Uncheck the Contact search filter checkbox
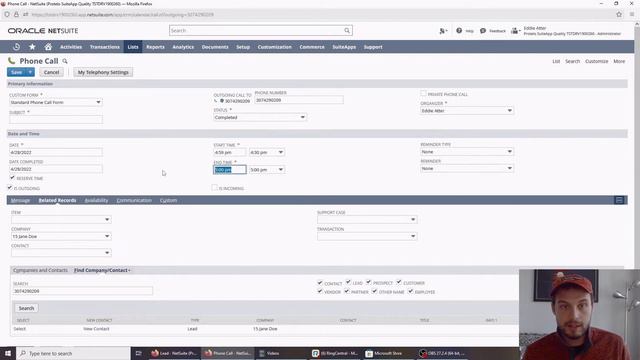Viewport: 640px width, 360px height. tap(320, 282)
